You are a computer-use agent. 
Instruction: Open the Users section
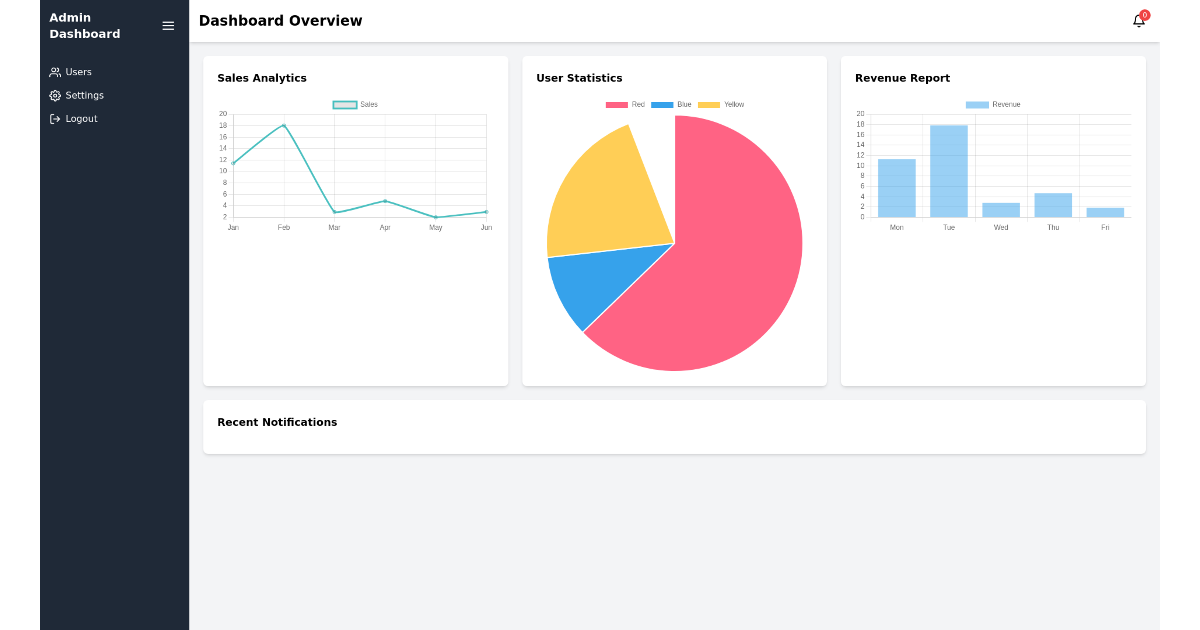click(x=78, y=71)
